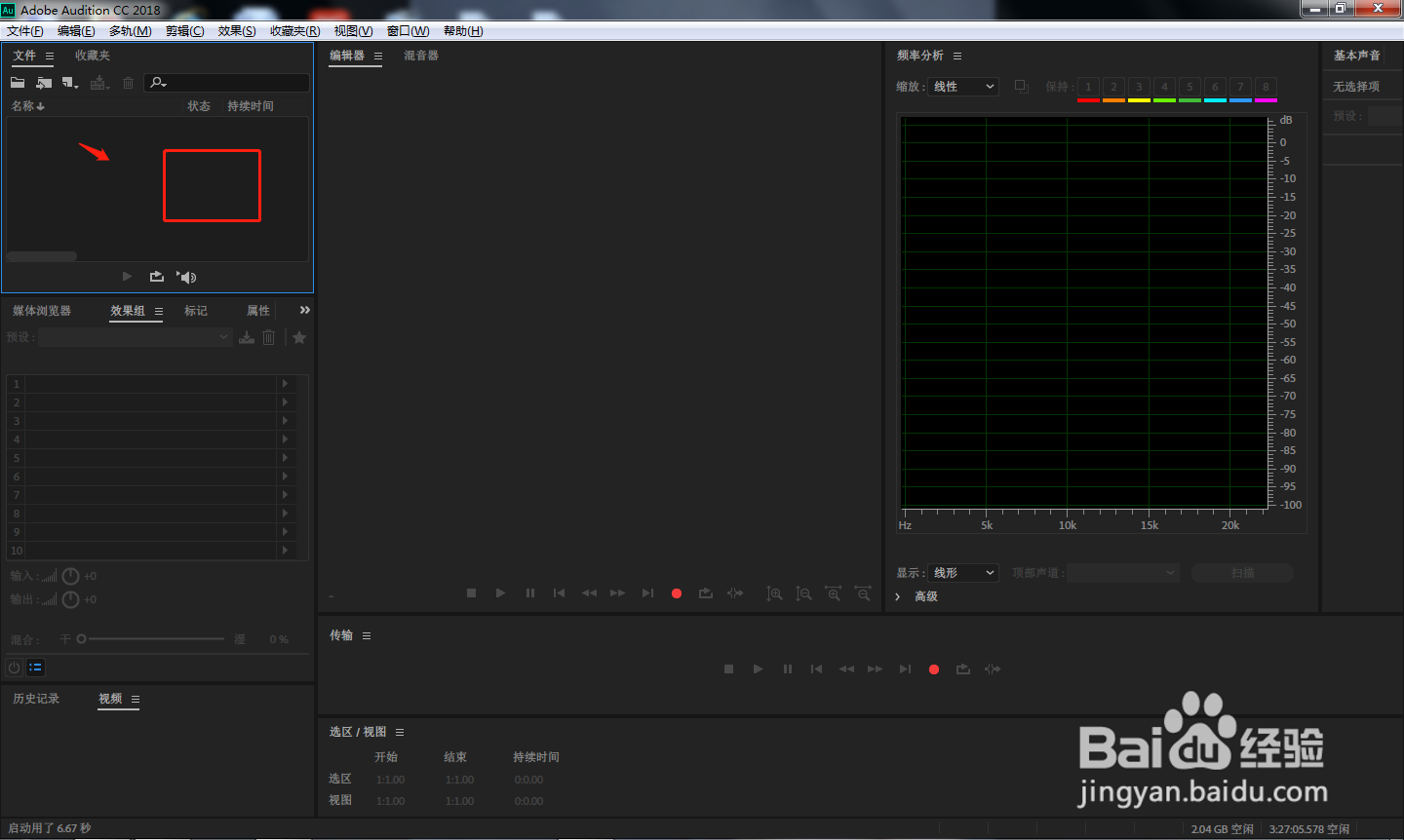Toggle loop playback in Files panel
Viewport: 1404px width, 840px height.
pos(156,277)
